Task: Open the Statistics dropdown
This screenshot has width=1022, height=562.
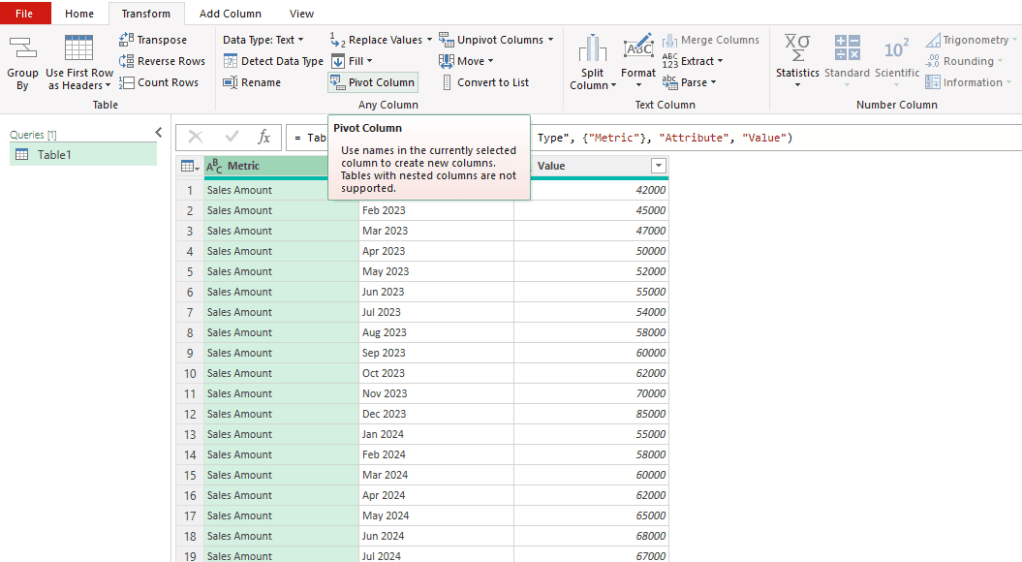Action: [797, 62]
